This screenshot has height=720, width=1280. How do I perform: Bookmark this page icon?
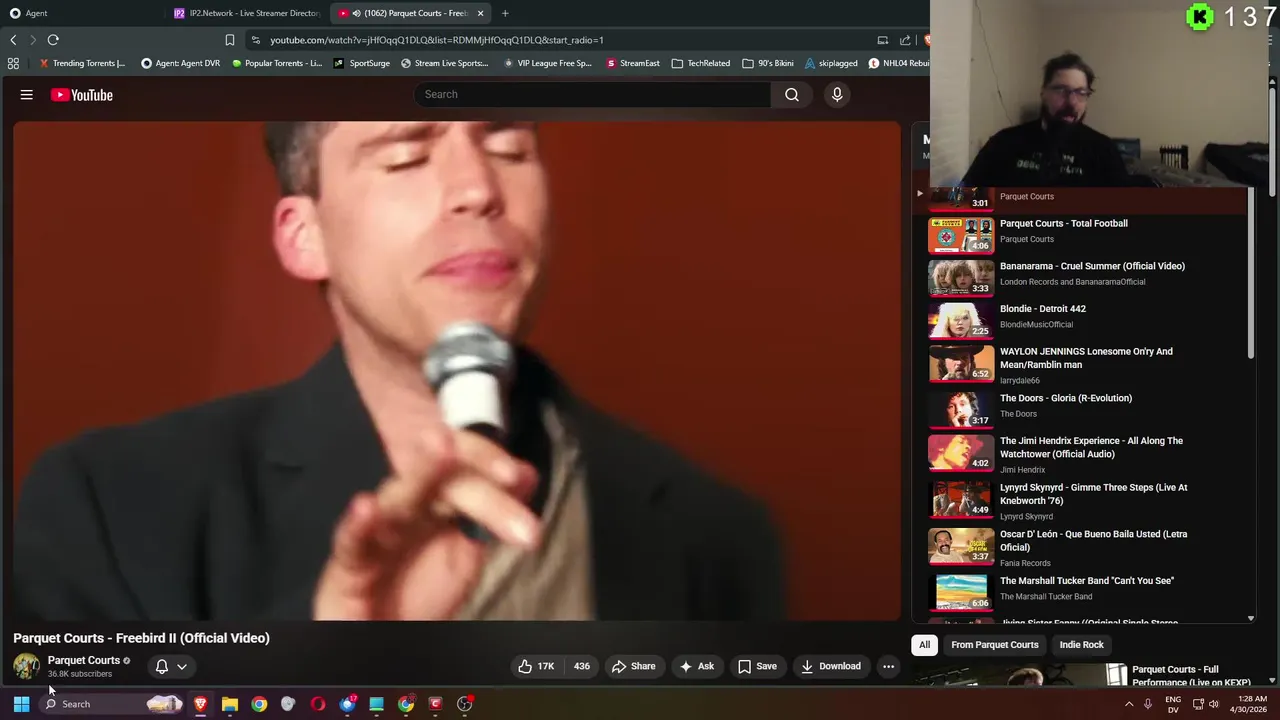click(x=229, y=40)
